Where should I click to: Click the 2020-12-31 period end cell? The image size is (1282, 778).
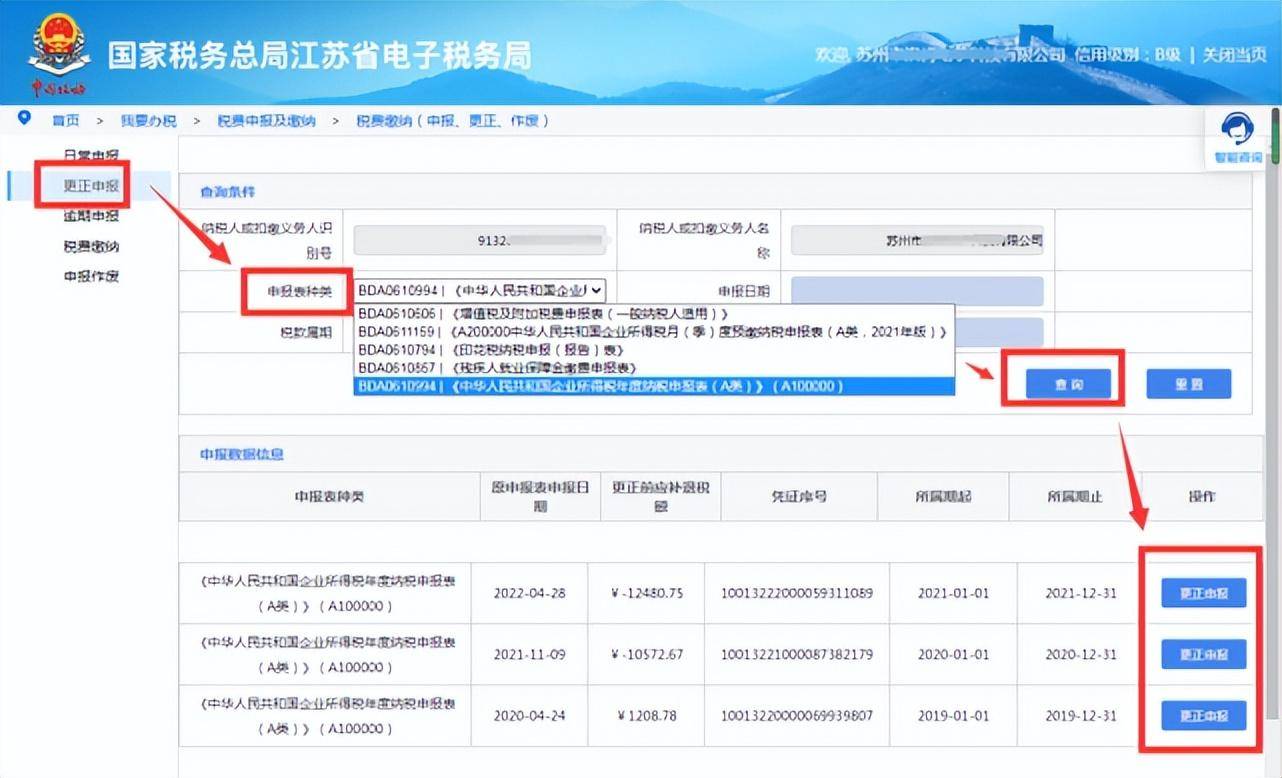click(1081, 654)
